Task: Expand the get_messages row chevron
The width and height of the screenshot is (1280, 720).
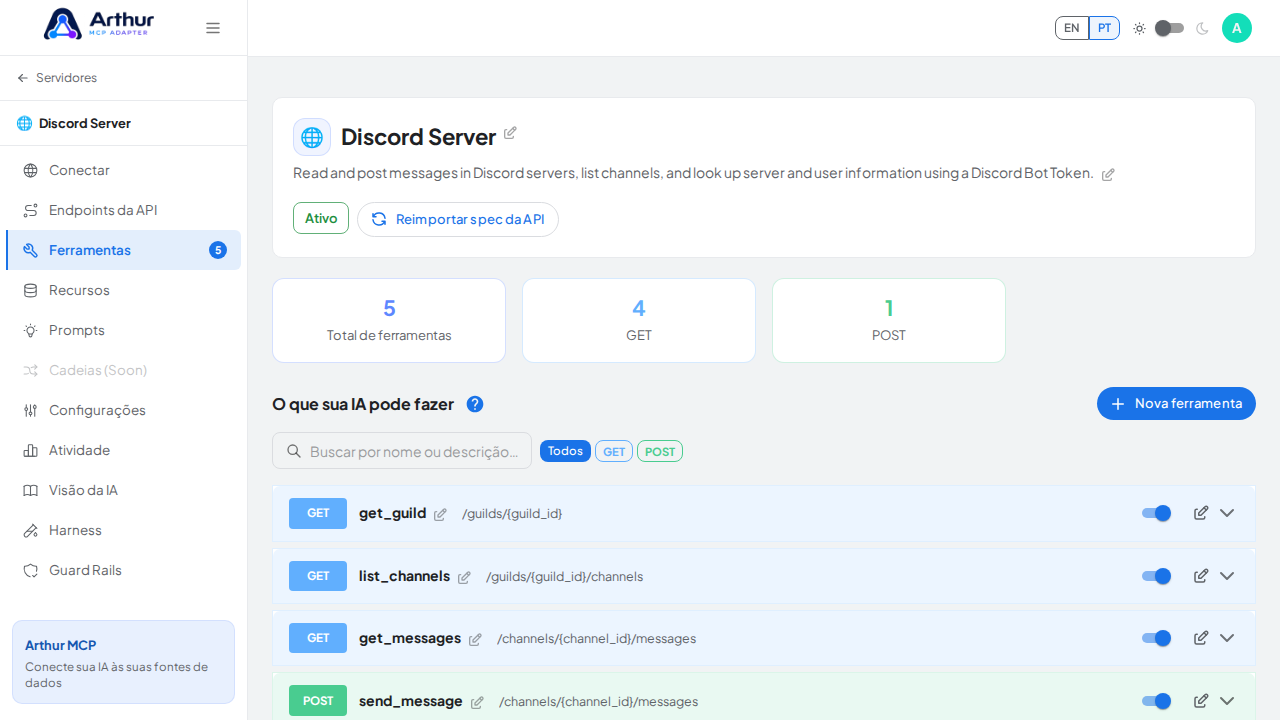Action: [1227, 638]
